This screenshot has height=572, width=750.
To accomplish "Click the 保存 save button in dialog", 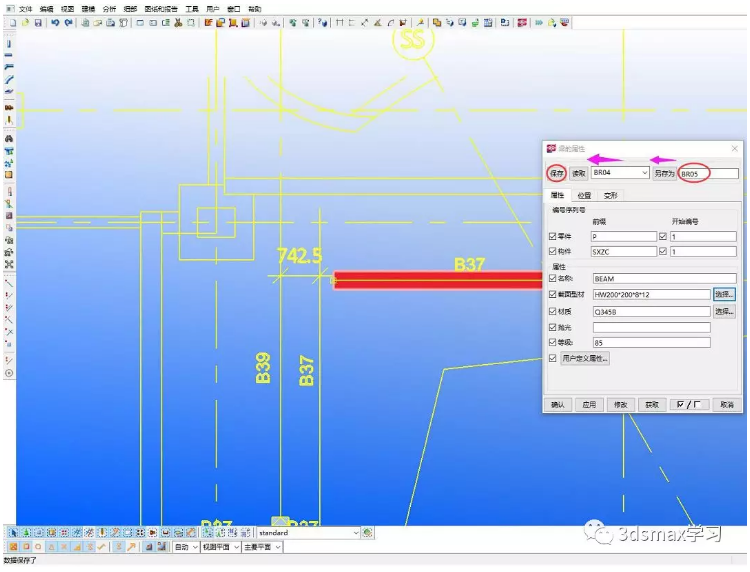I will (556, 173).
